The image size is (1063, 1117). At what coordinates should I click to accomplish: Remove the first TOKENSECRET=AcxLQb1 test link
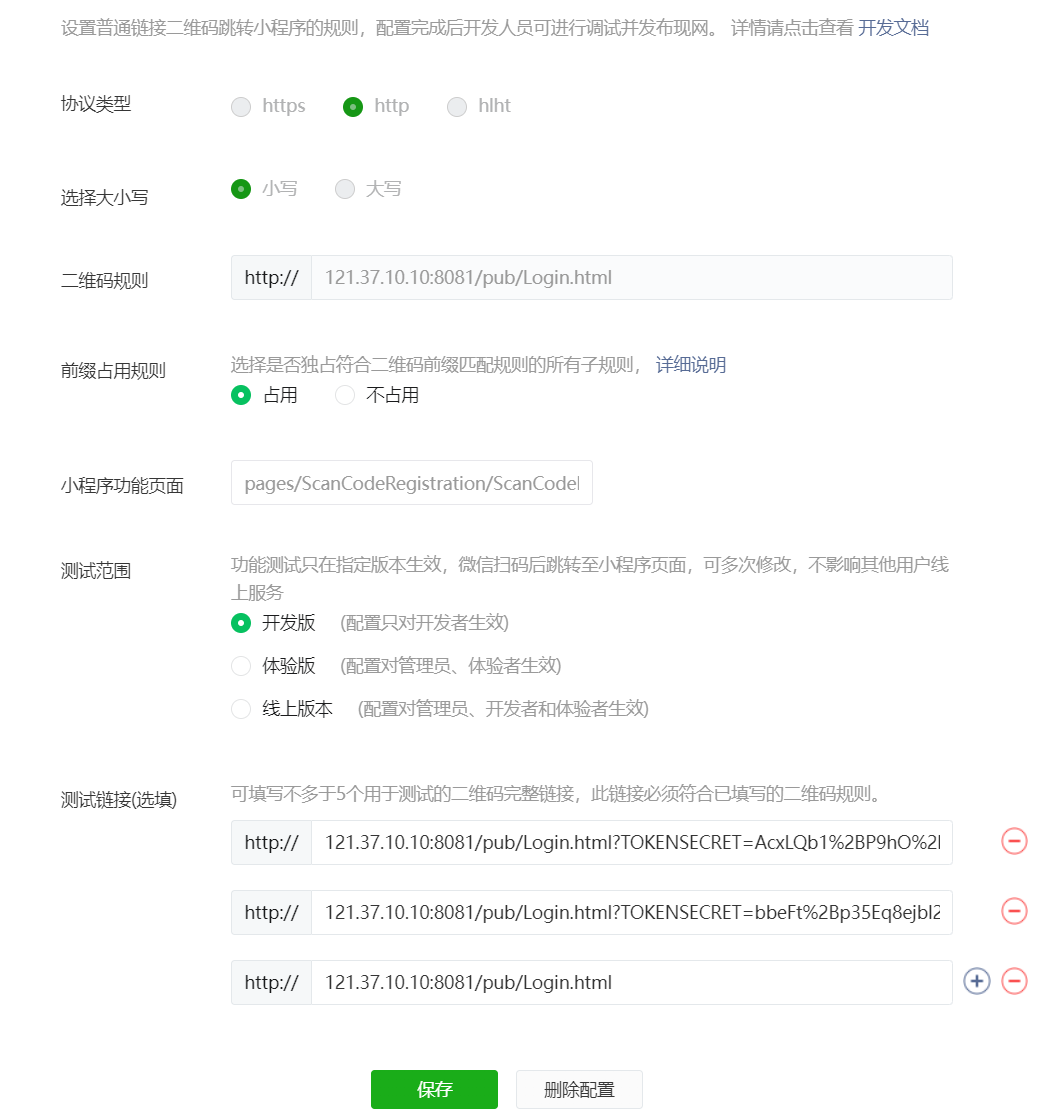coord(1014,841)
